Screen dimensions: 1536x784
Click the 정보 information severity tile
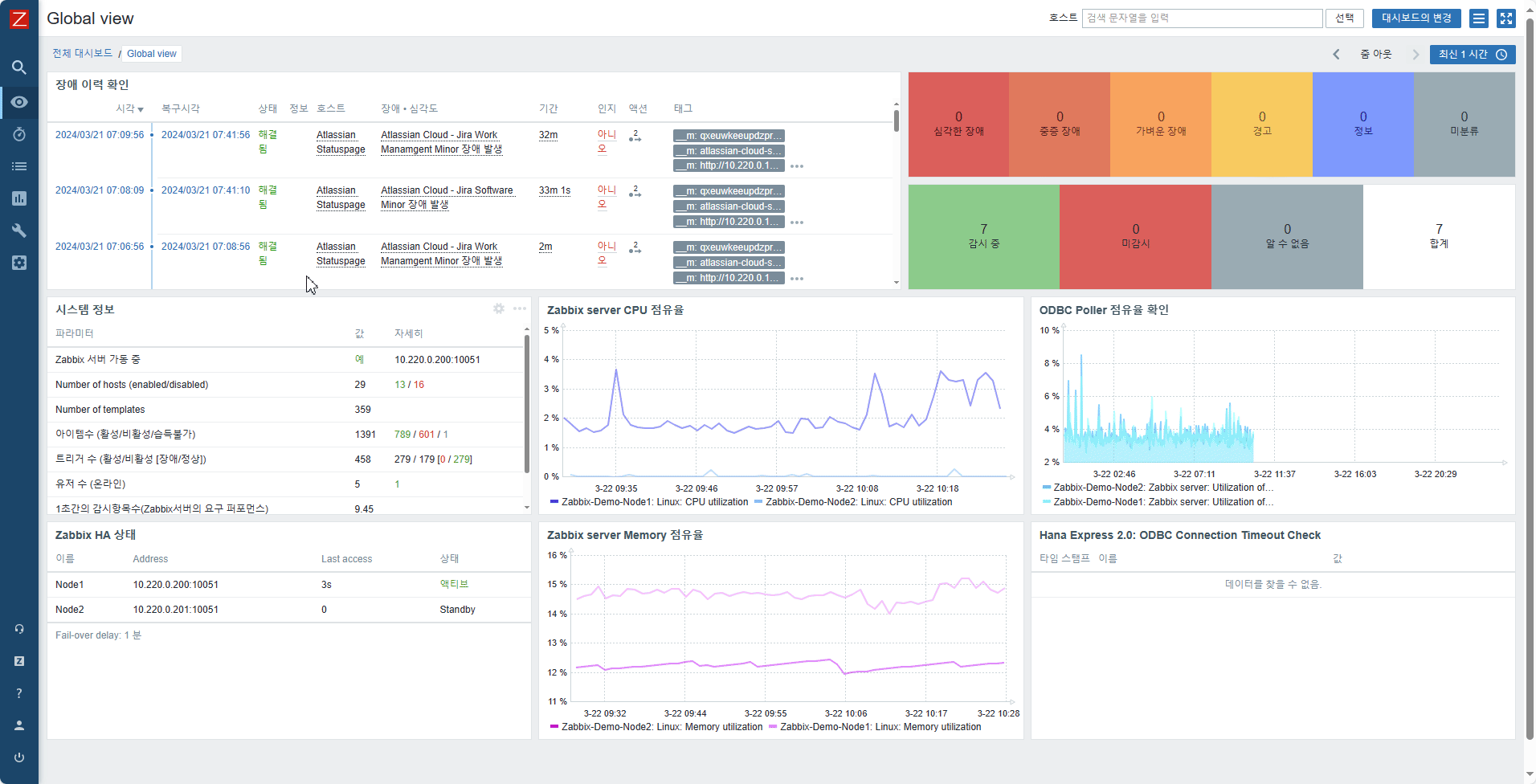1363,125
